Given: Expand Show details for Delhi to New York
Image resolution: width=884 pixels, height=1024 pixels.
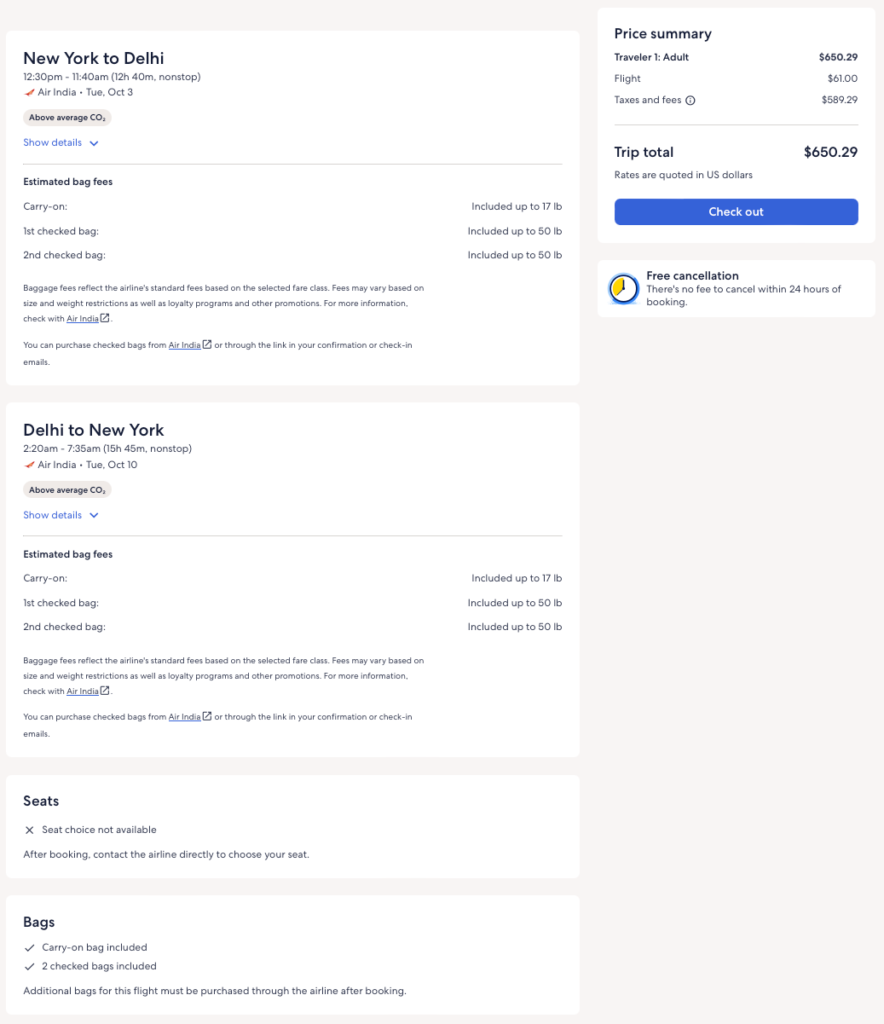Looking at the screenshot, I should 61,516.
